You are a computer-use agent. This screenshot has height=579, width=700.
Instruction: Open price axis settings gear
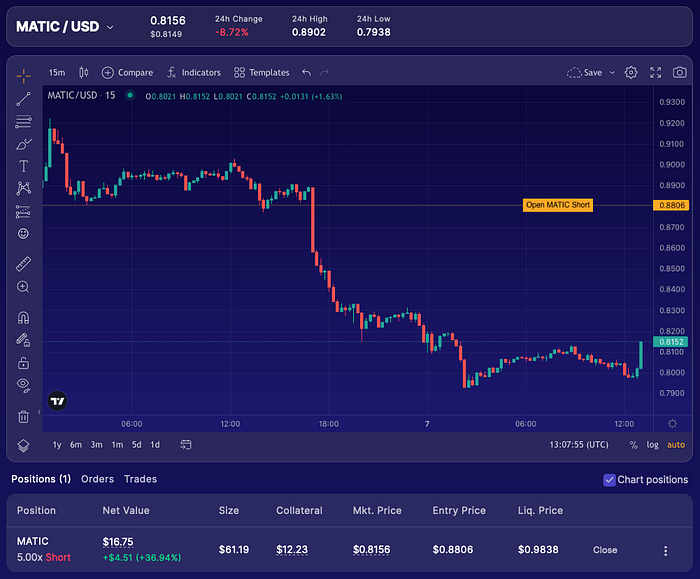pyautogui.click(x=672, y=423)
